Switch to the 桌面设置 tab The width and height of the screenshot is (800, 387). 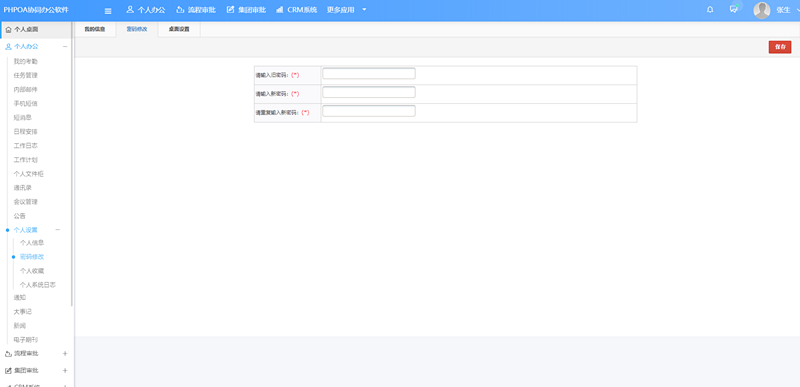coord(179,30)
